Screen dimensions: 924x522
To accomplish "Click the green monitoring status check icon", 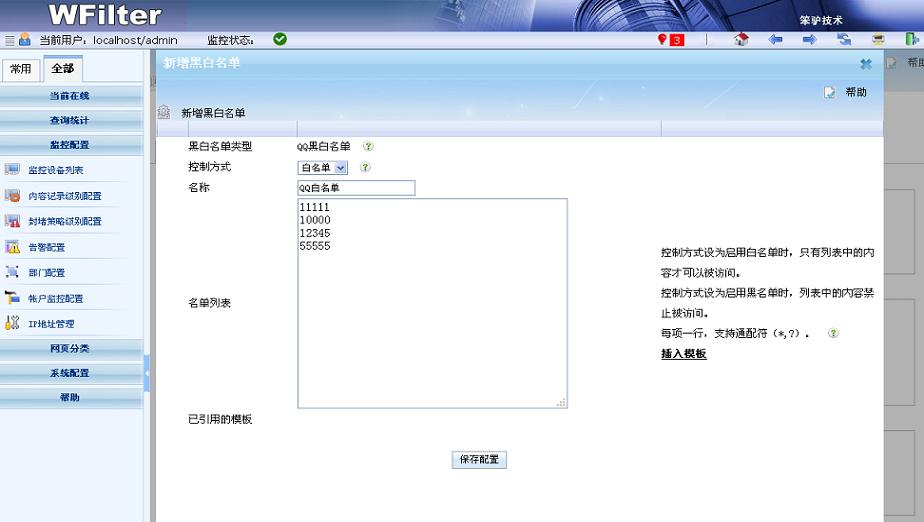I will [x=280, y=39].
